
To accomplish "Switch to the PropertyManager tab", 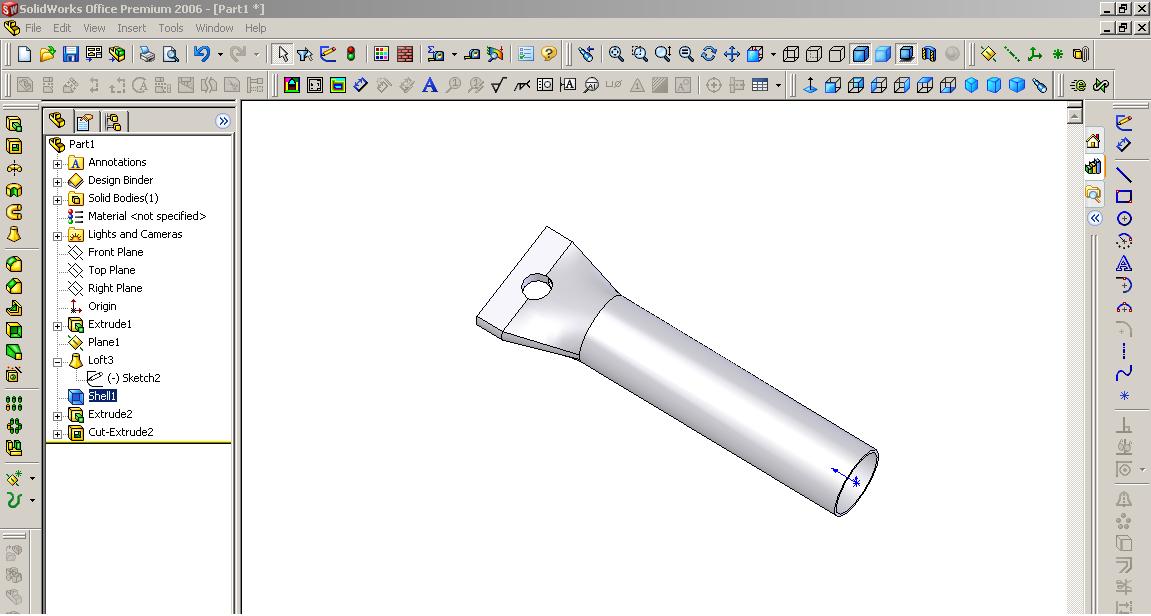I will pos(85,121).
